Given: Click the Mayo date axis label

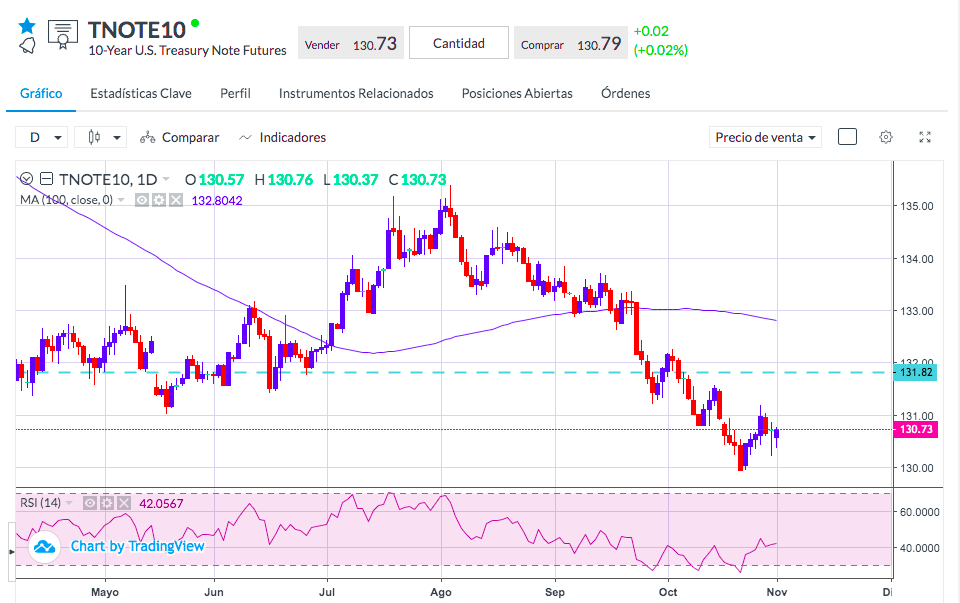Looking at the screenshot, I should coord(105,592).
